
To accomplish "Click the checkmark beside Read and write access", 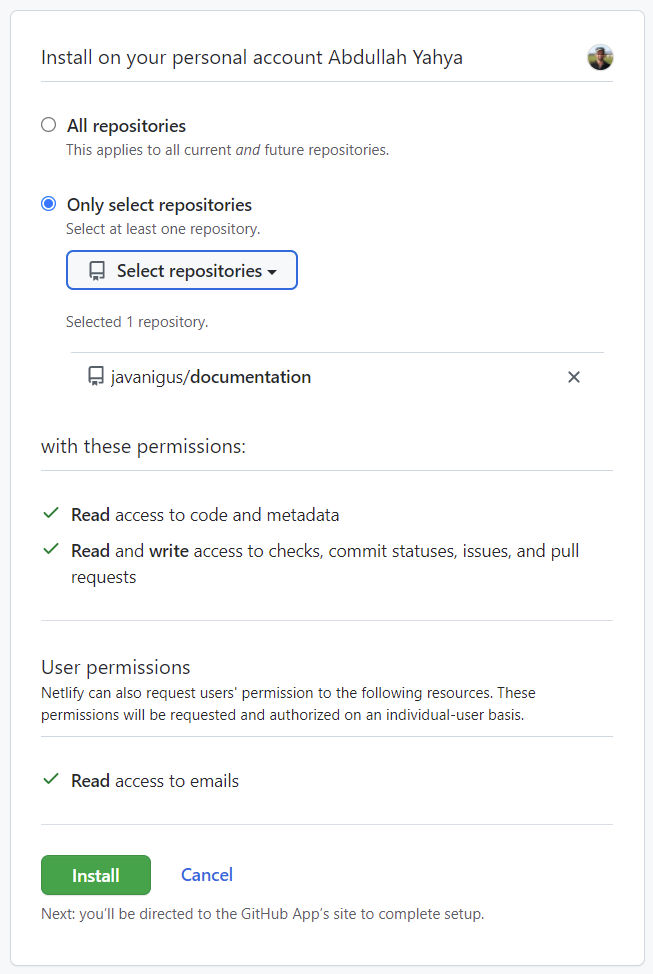I will [51, 549].
